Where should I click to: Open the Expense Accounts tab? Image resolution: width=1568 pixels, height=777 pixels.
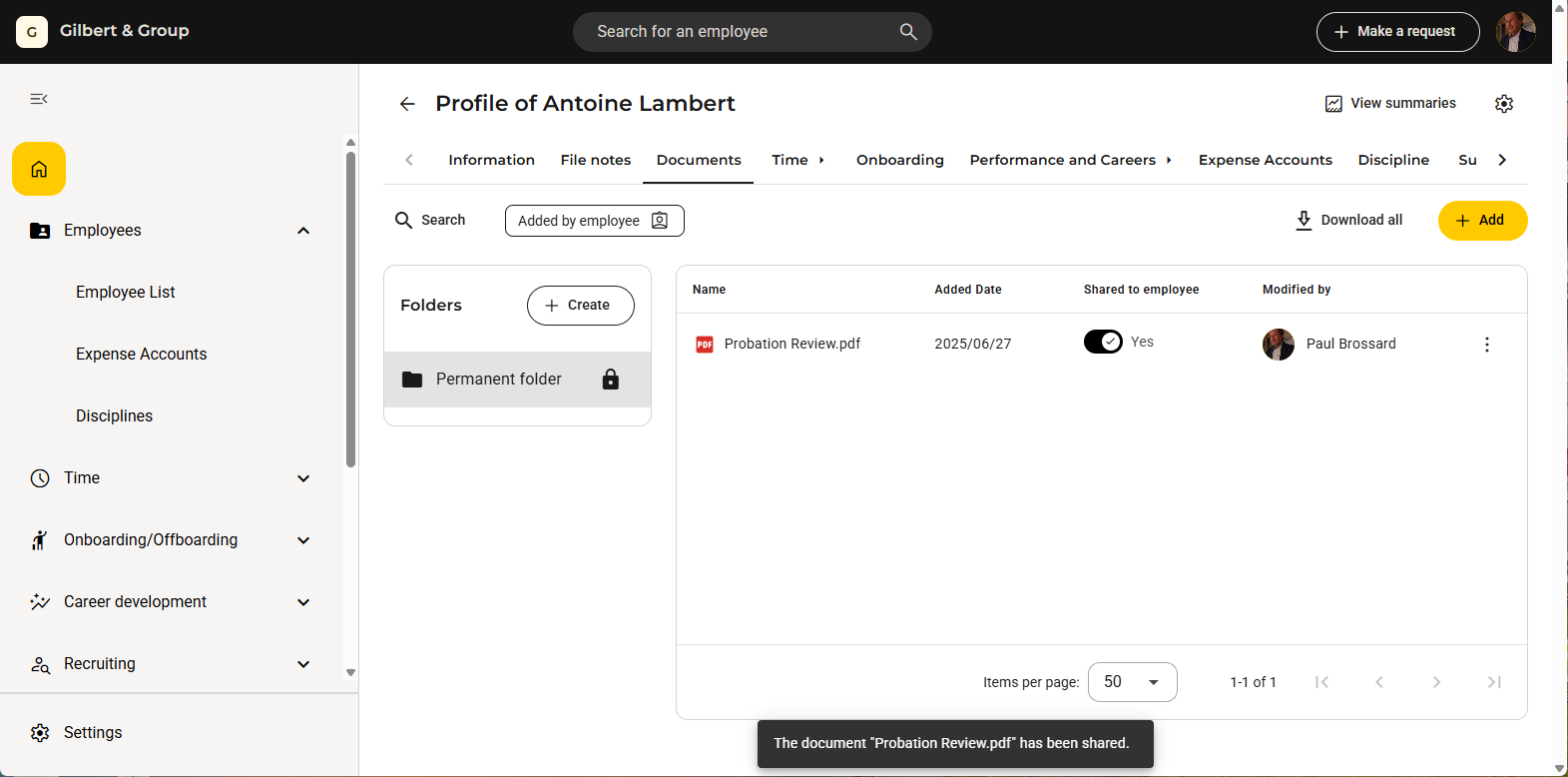coord(1265,160)
